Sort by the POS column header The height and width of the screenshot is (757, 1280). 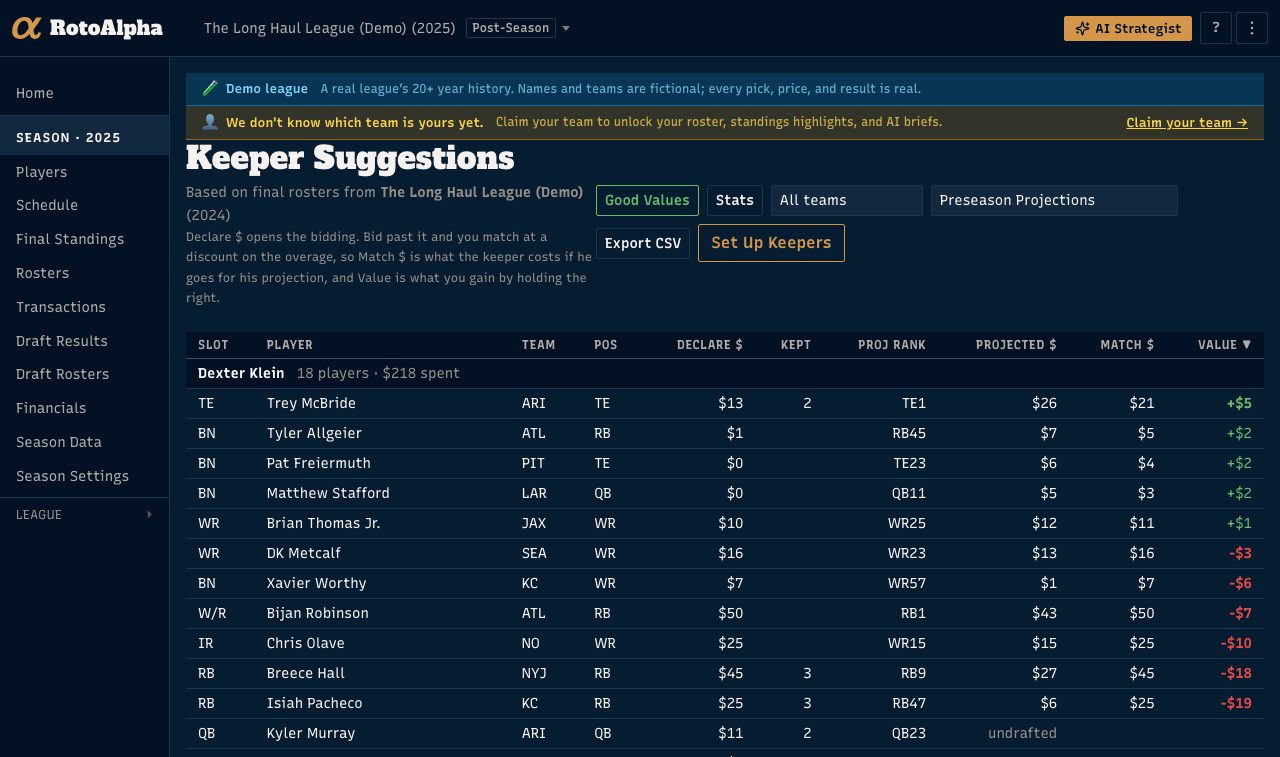click(x=606, y=345)
